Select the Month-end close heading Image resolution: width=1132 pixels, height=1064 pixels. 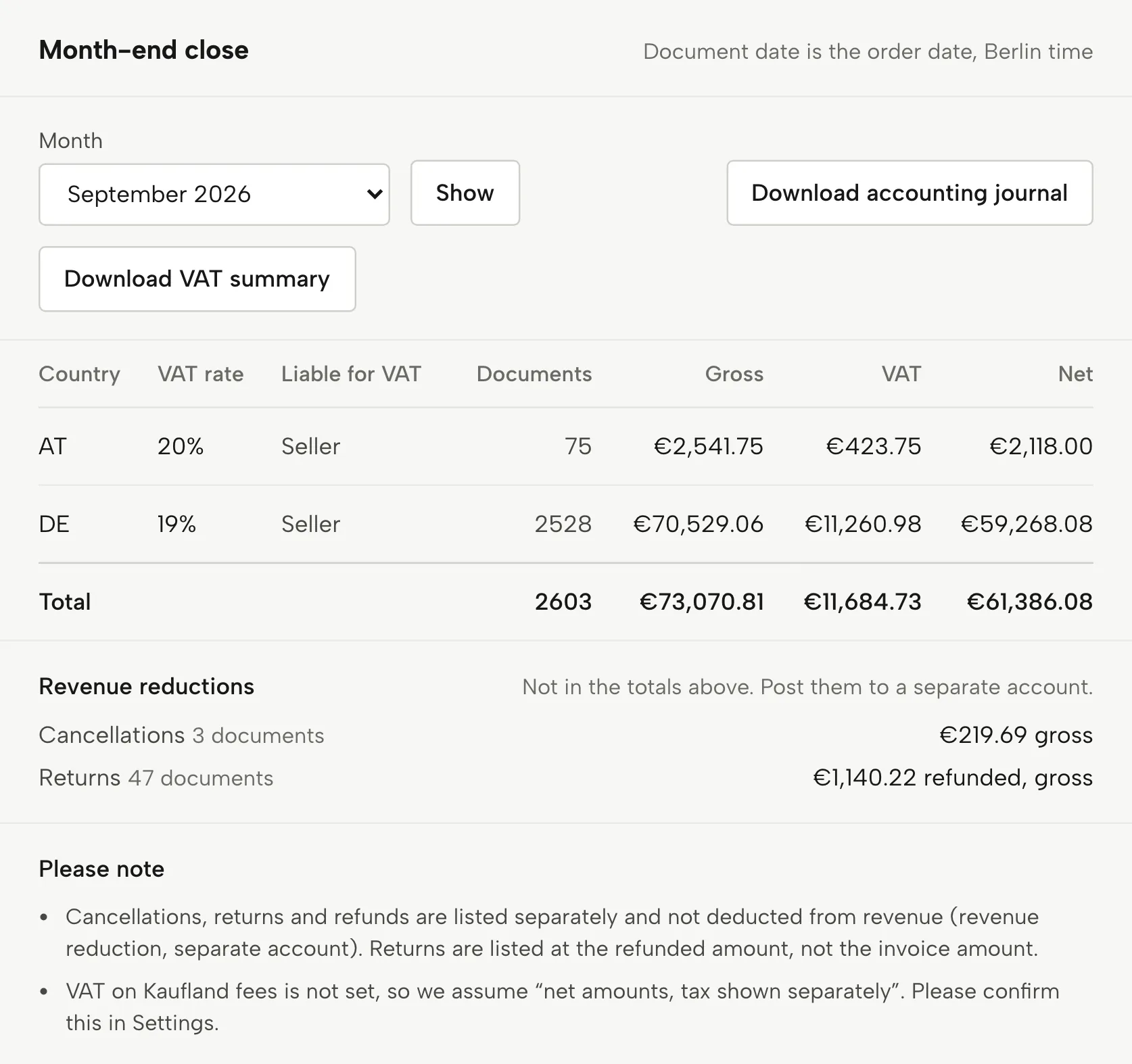click(144, 50)
